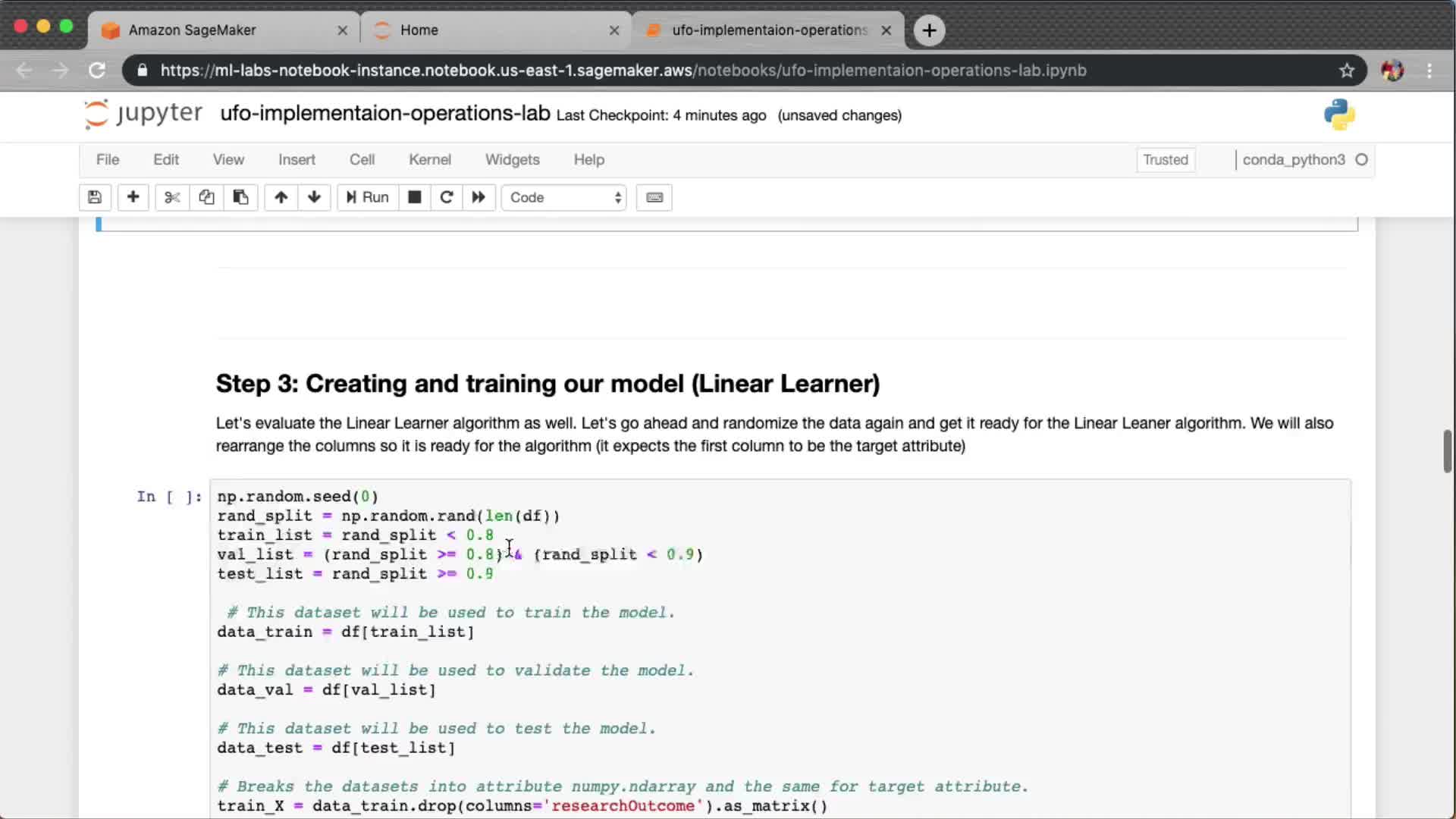This screenshot has width=1456, height=819.
Task: Click the vertical page scrollbar thumb
Action: click(x=1447, y=451)
